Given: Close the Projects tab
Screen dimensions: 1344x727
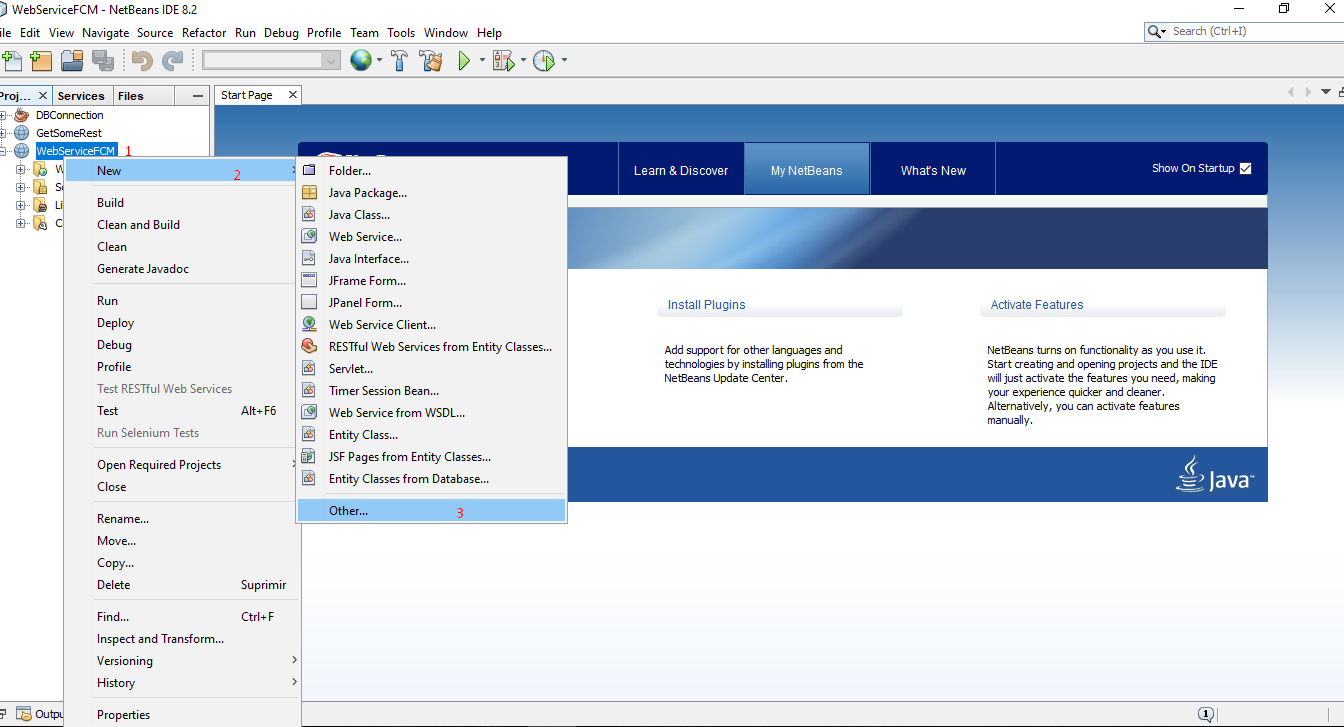Looking at the screenshot, I should tap(42, 96).
